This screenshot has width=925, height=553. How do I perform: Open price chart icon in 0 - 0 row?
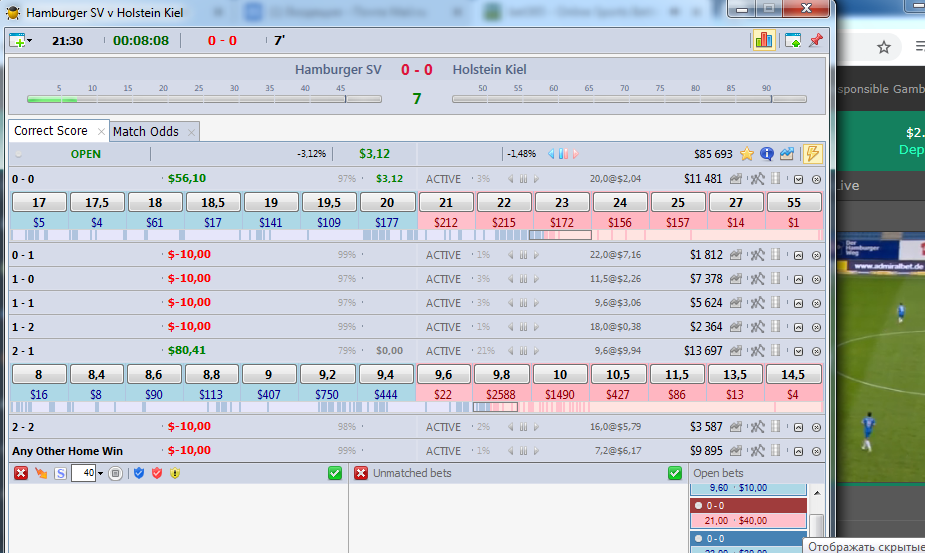coord(736,179)
